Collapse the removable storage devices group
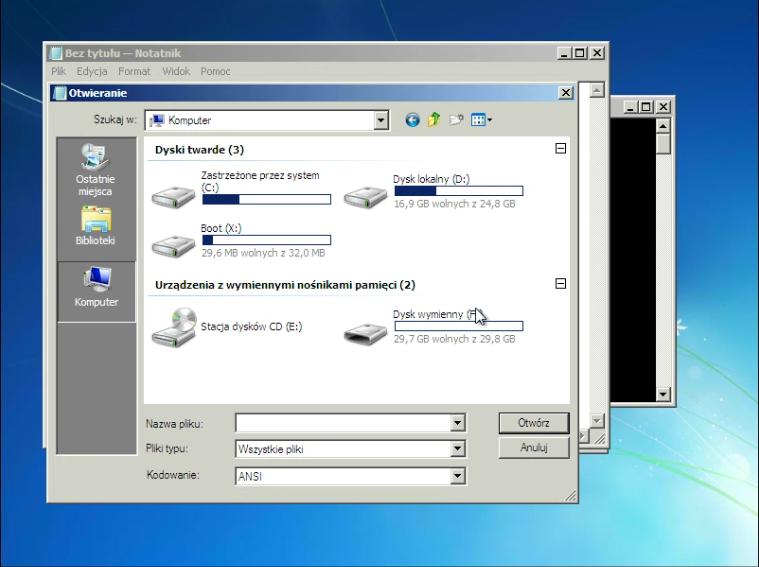 pos(561,283)
